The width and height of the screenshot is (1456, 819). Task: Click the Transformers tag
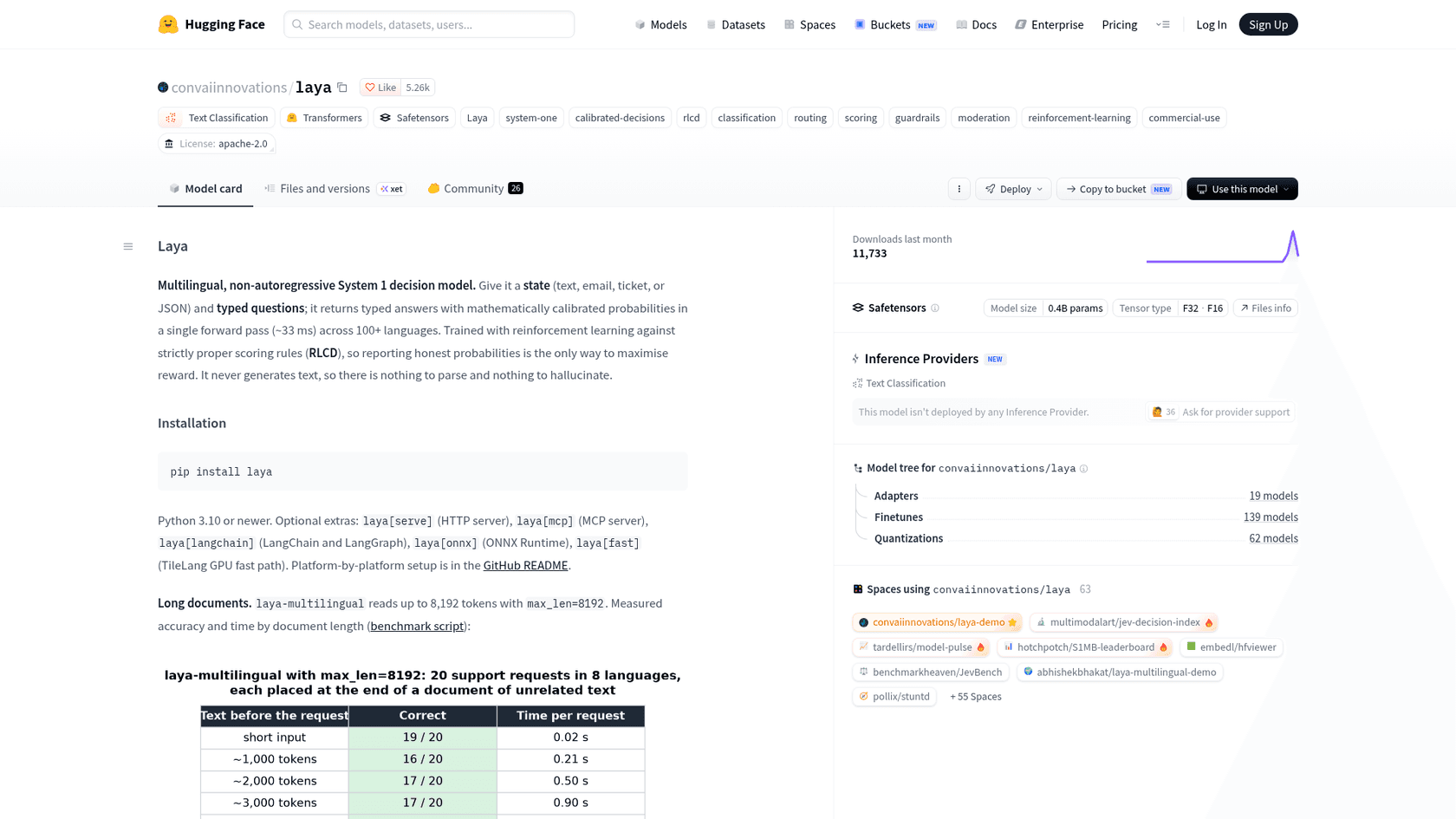pyautogui.click(x=324, y=118)
